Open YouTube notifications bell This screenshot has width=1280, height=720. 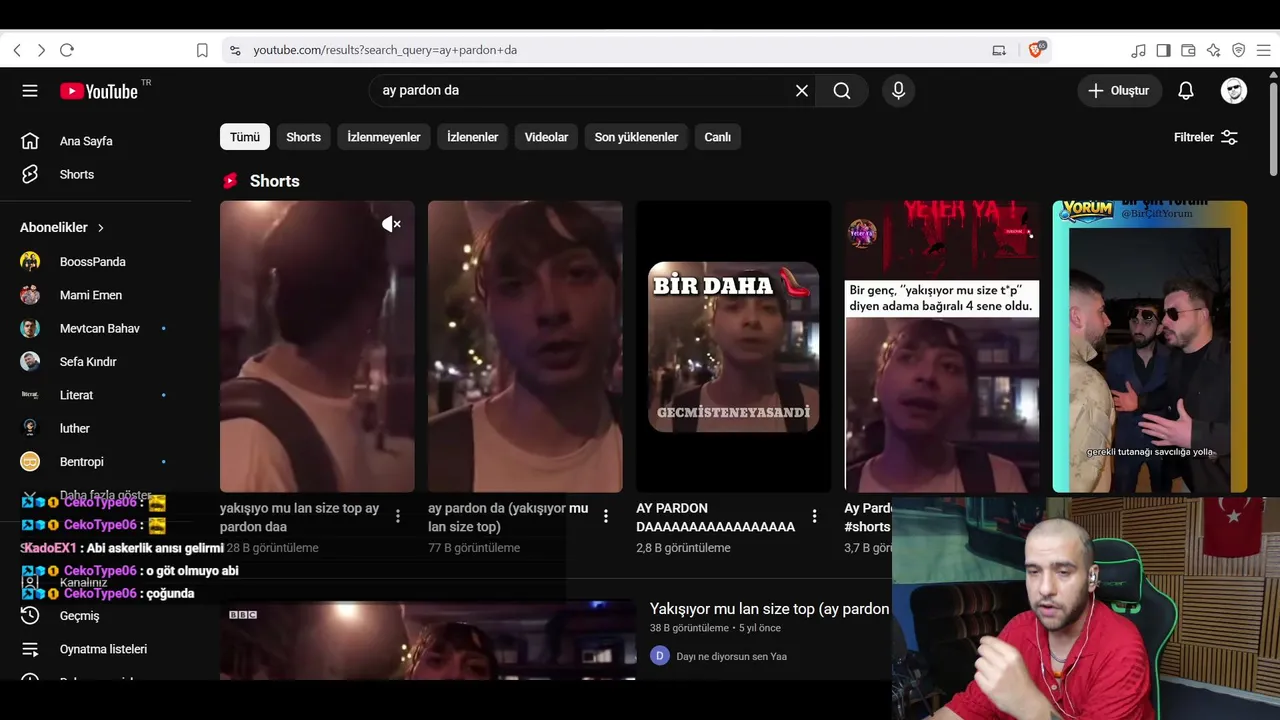click(x=1186, y=91)
